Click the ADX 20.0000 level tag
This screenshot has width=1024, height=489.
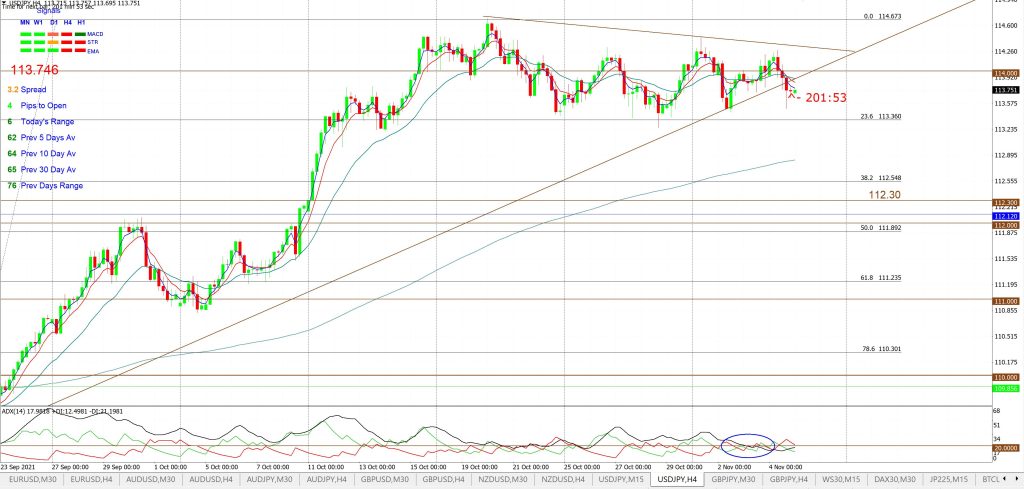point(1006,448)
